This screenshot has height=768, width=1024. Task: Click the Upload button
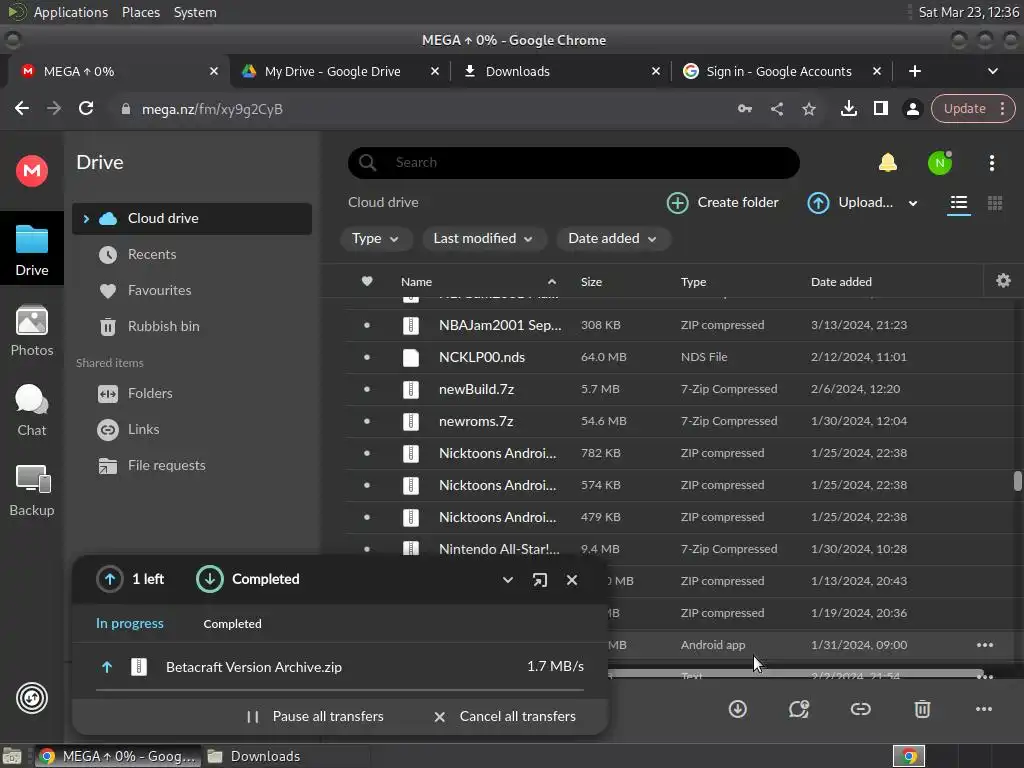[850, 203]
